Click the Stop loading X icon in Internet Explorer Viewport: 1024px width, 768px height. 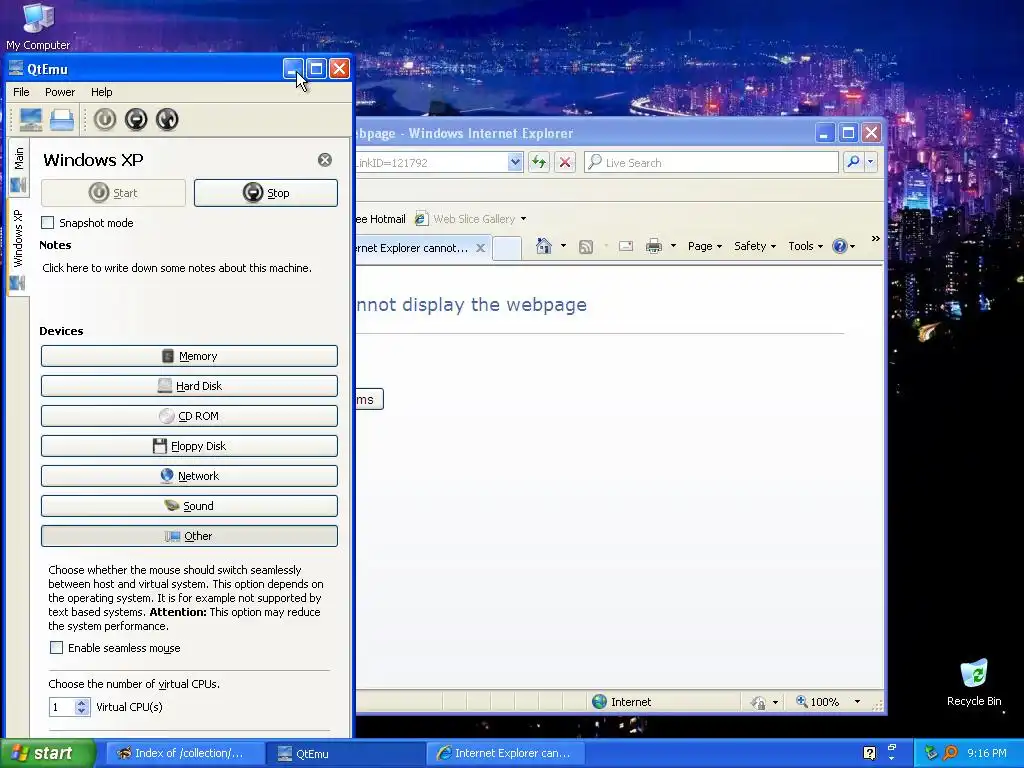click(x=565, y=162)
